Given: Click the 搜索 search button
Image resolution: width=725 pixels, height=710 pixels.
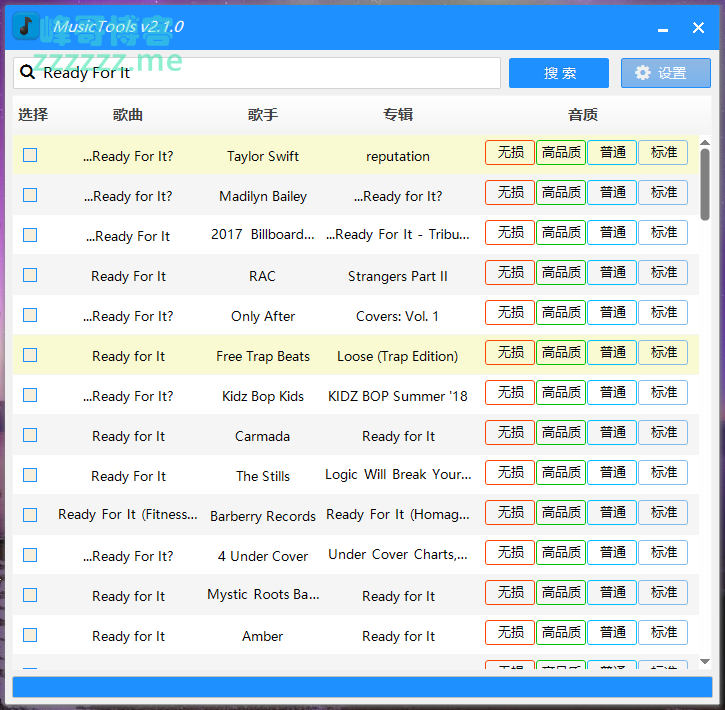Looking at the screenshot, I should pos(558,73).
